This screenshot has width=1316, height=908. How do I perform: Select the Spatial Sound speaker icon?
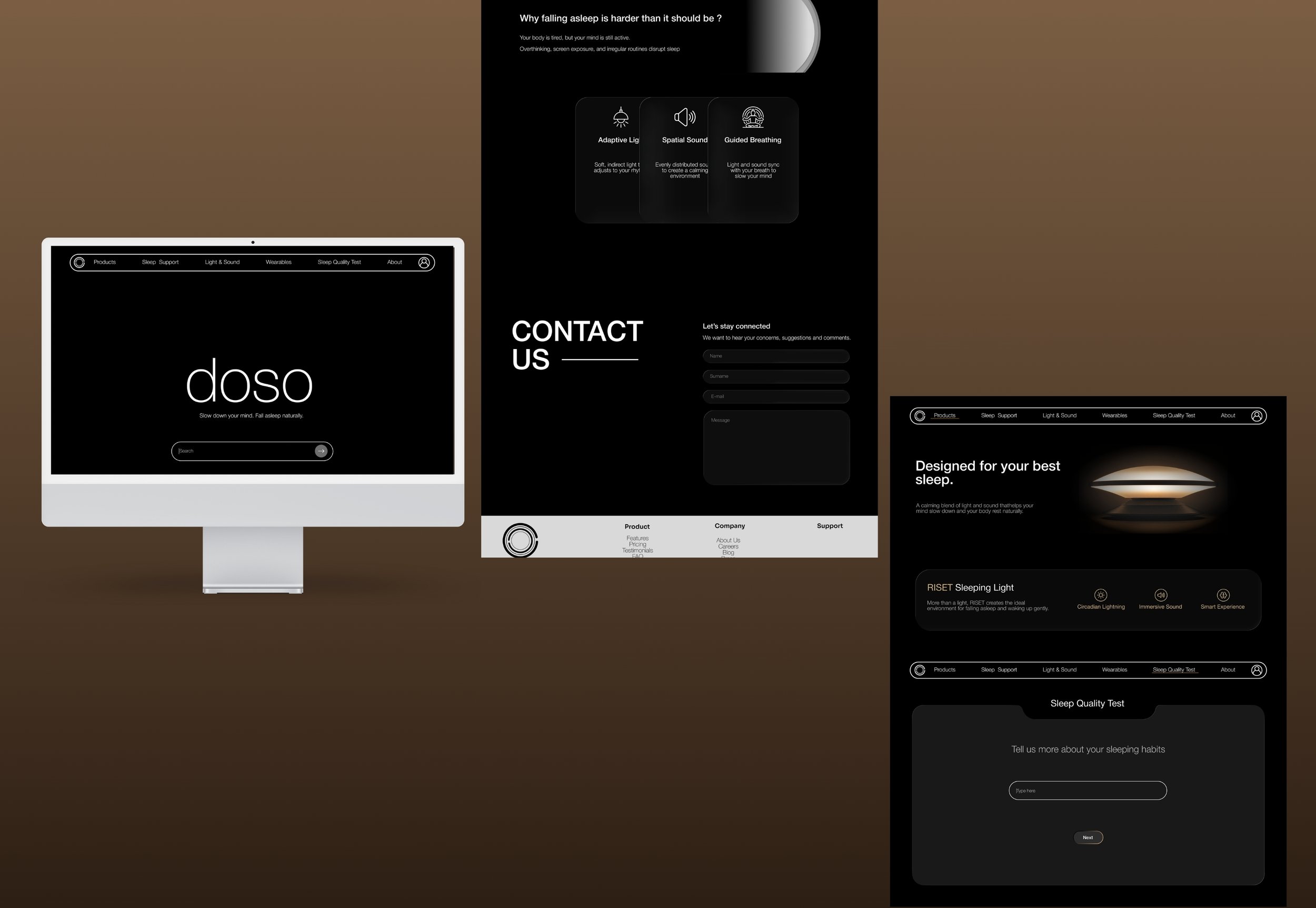click(x=685, y=117)
